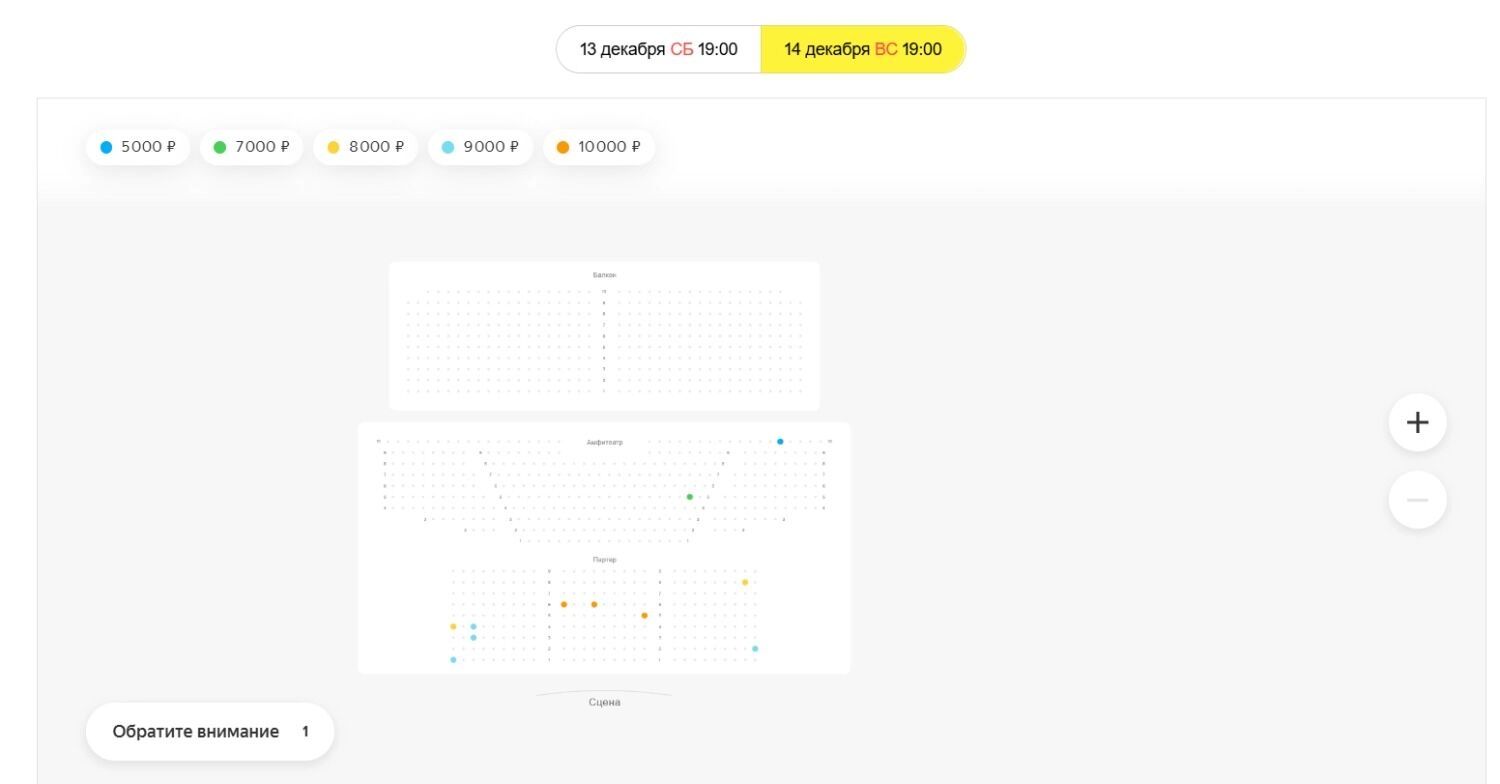Toggle the 7000 ₽ price filter
This screenshot has height=784, width=1500.
pyautogui.click(x=252, y=147)
